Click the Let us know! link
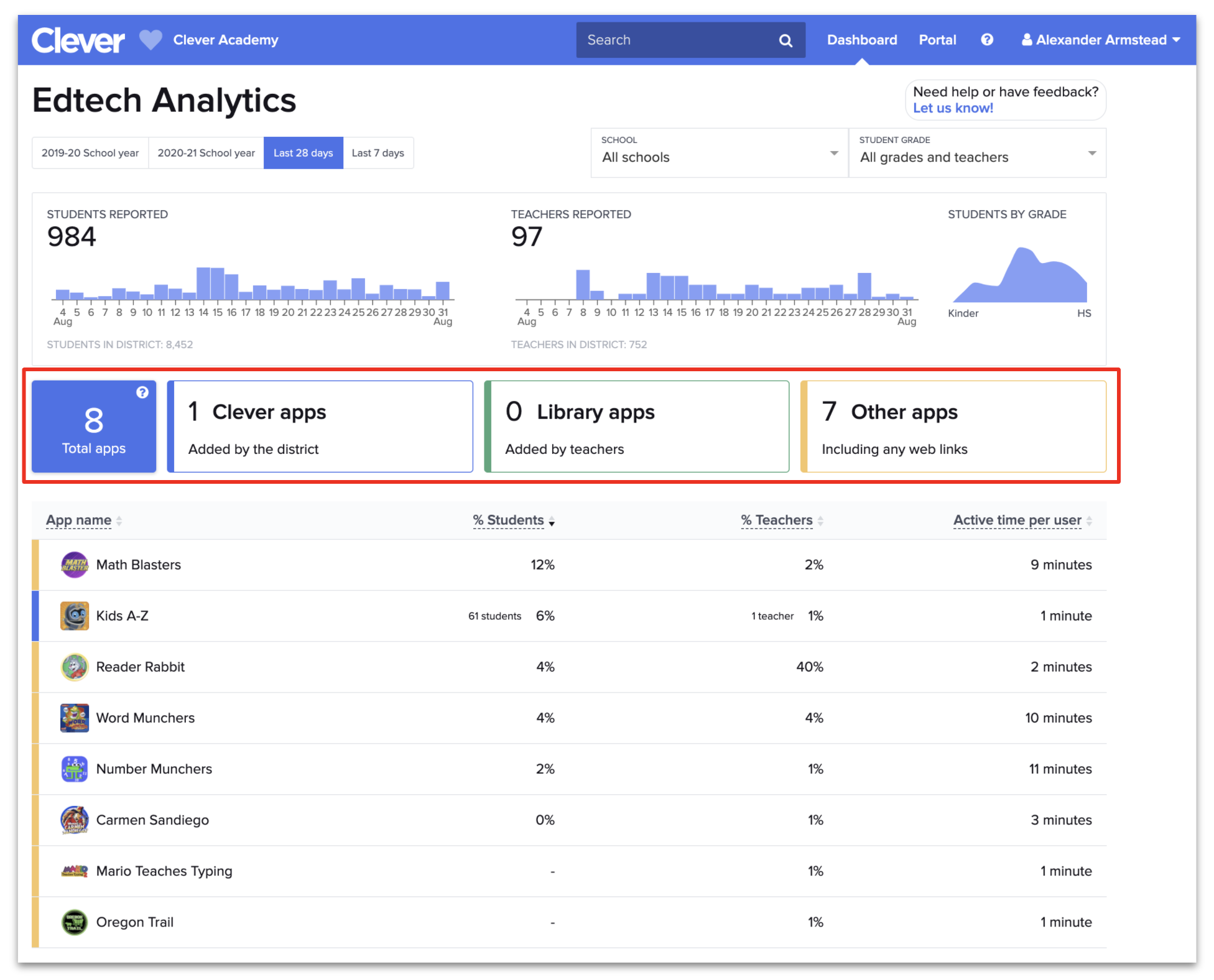The width and height of the screenshot is (1214, 980). pos(952,108)
